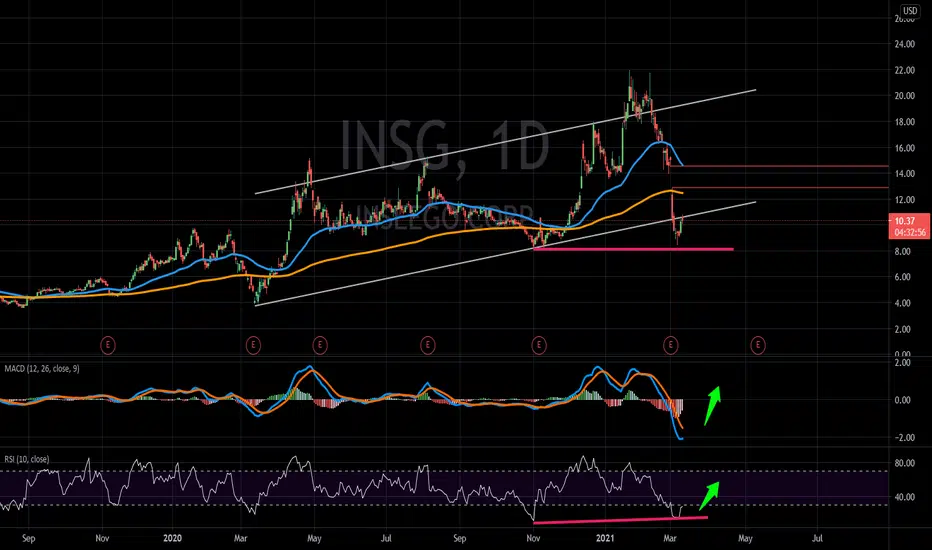This screenshot has width=932, height=550.
Task: Open the USD currency selector
Action: click(910, 10)
